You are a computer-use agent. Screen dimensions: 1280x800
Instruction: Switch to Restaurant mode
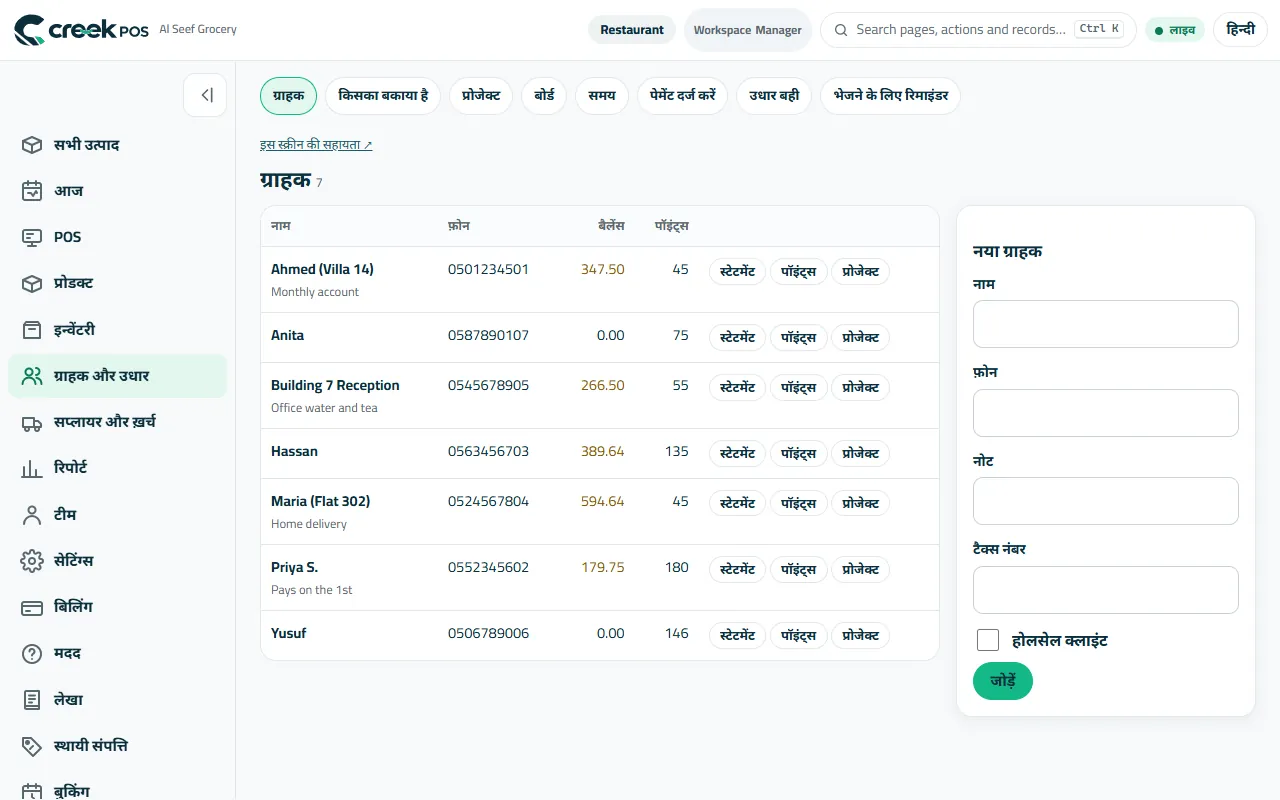(632, 30)
